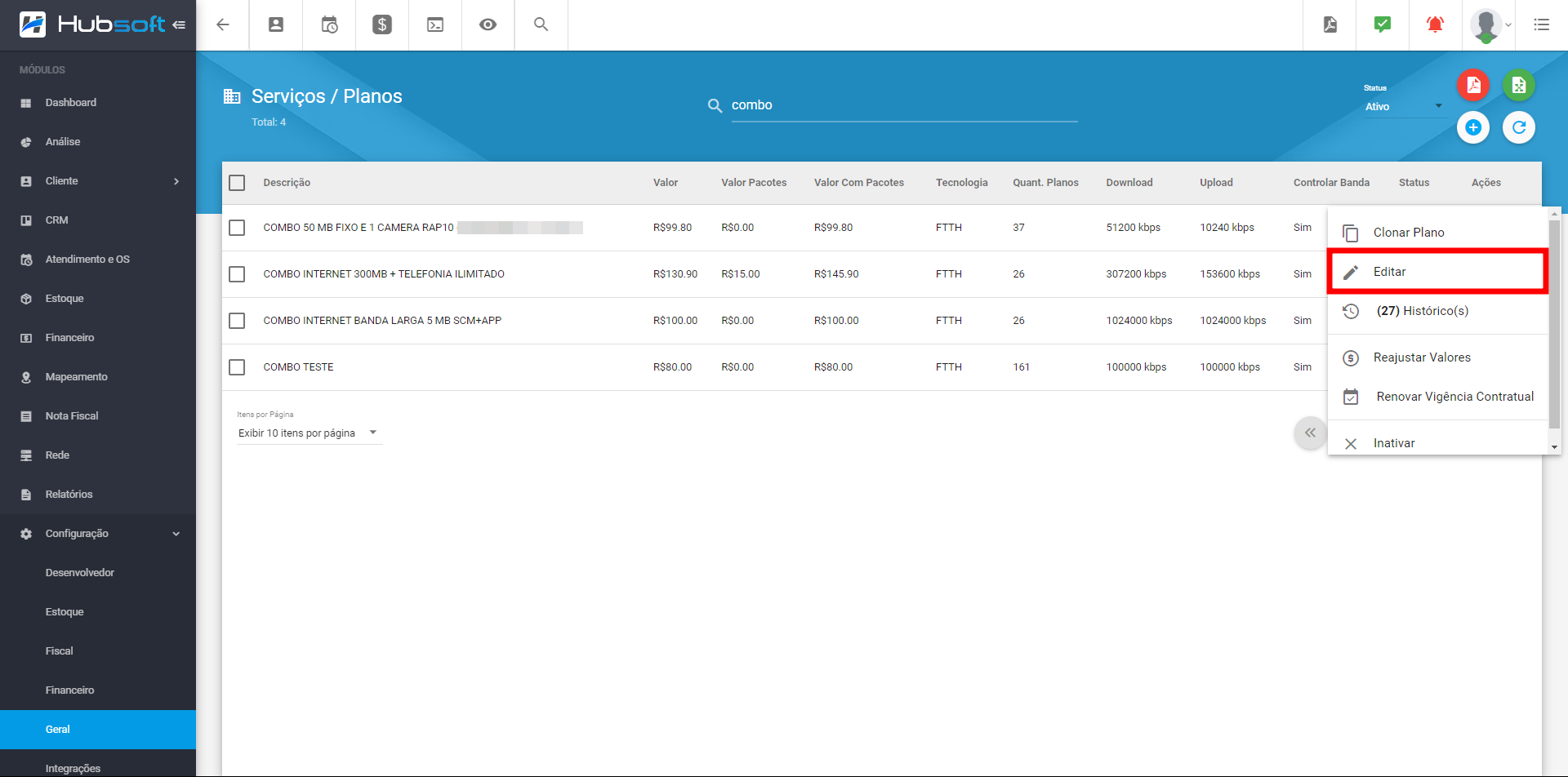Open Fiscal under Configuração
This screenshot has width=1568, height=777.
98,651
